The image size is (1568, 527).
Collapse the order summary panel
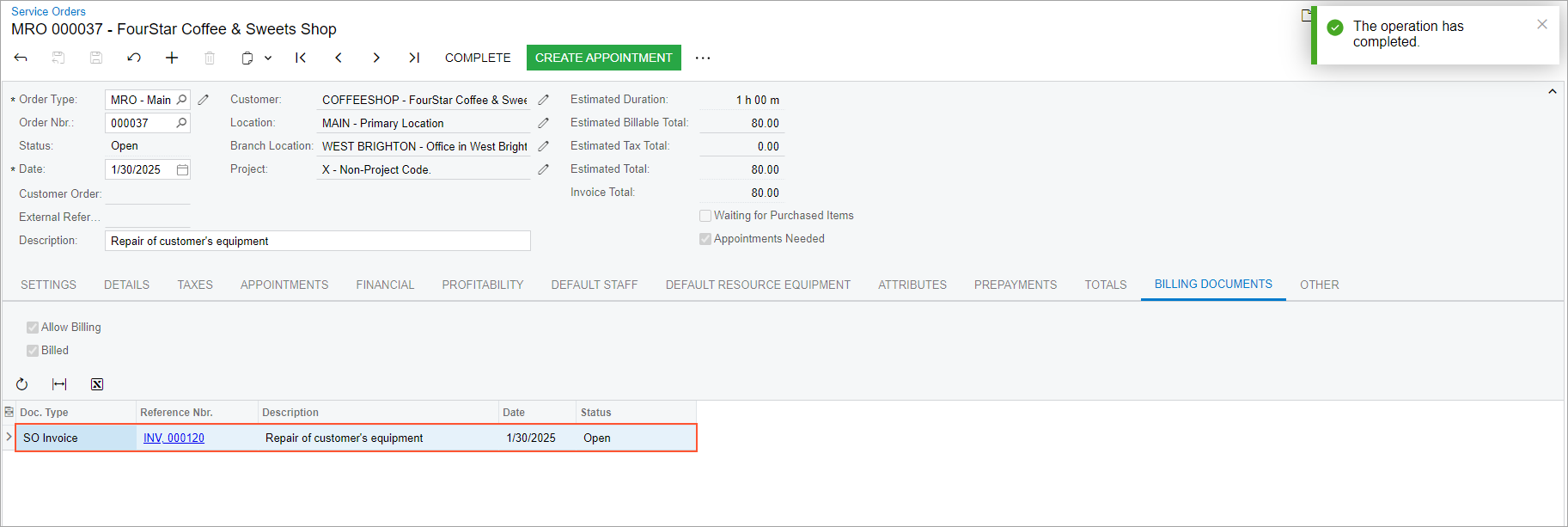1552,92
